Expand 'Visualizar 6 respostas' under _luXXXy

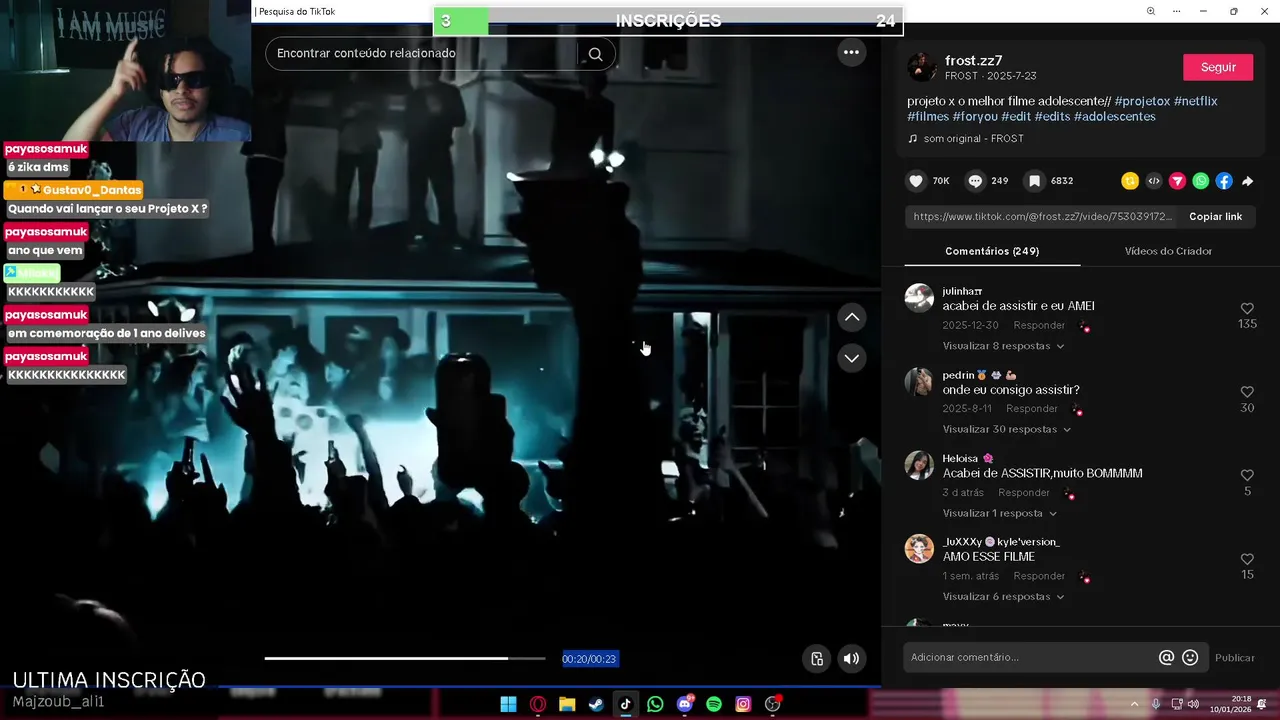pos(1003,596)
